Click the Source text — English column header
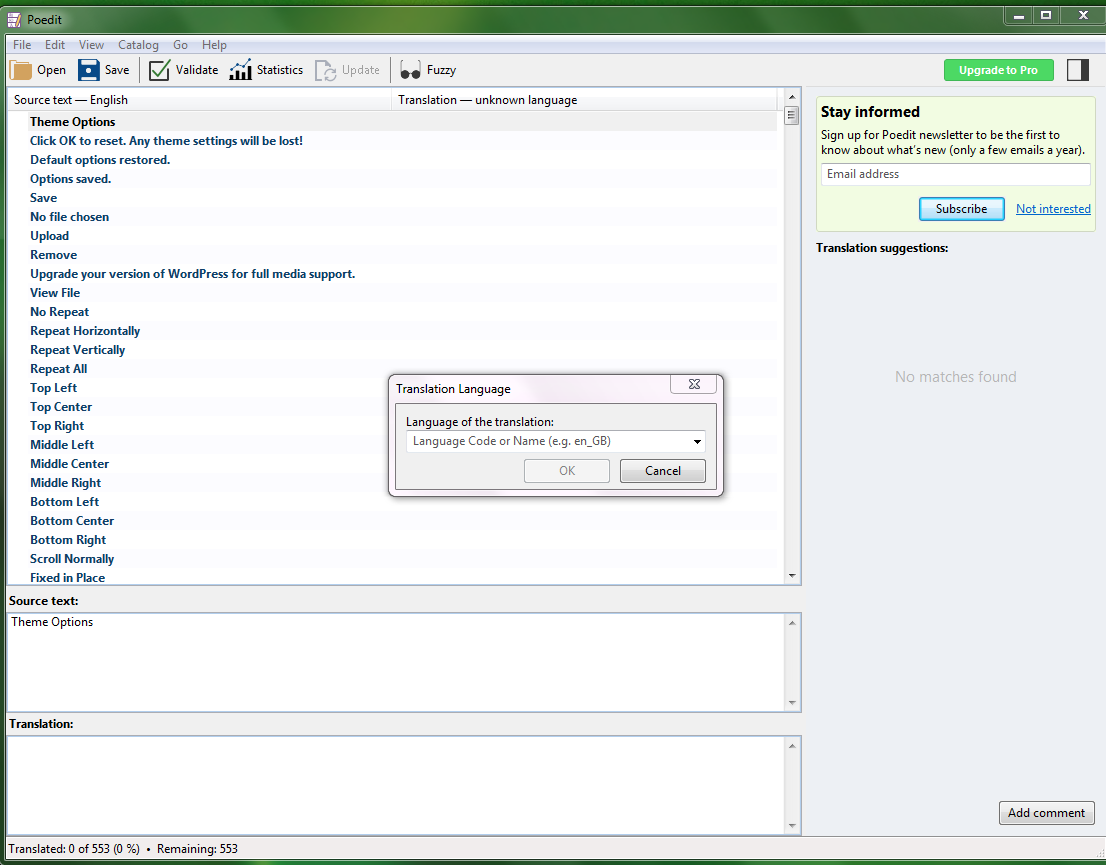 (x=199, y=100)
